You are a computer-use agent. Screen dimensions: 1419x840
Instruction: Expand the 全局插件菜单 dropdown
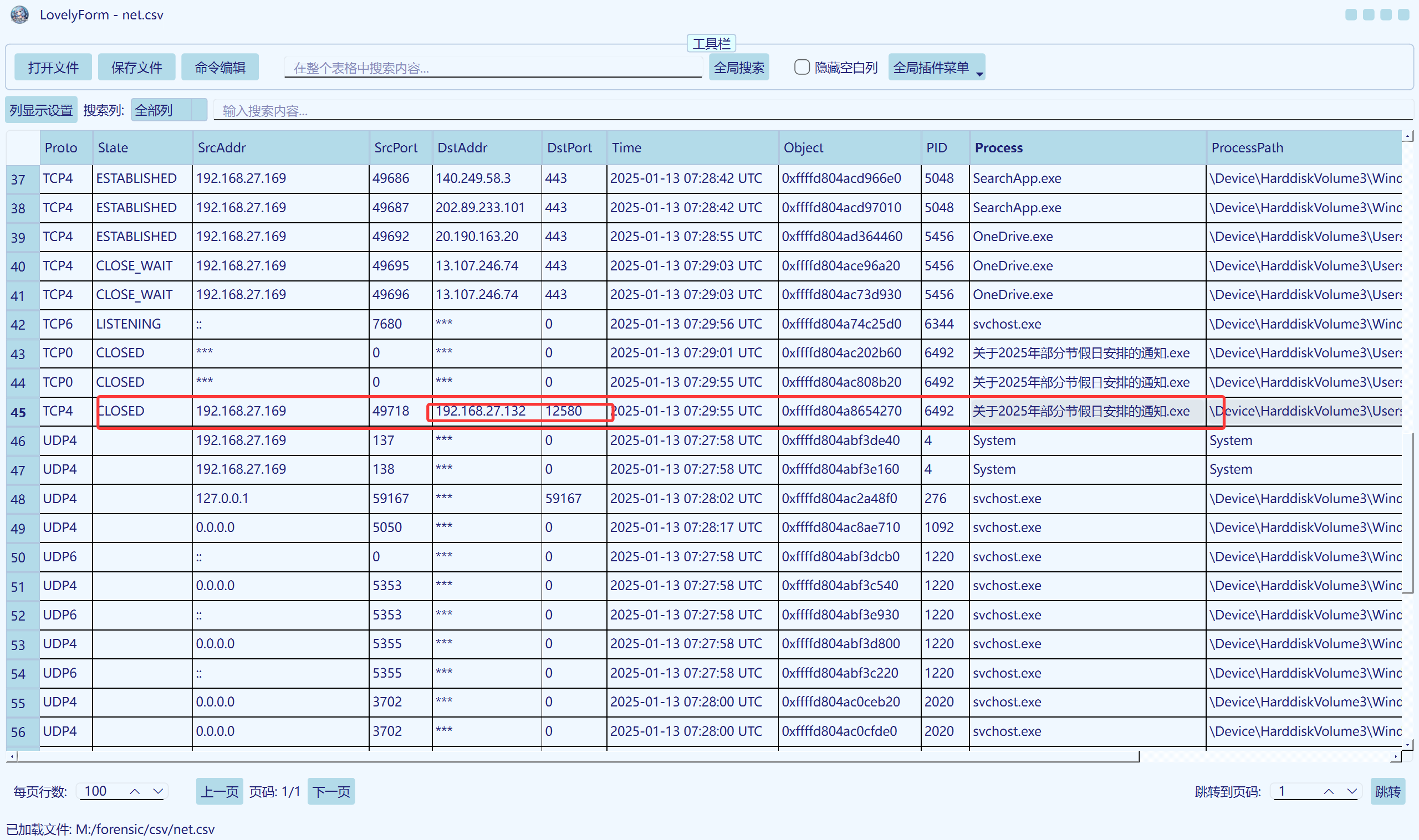click(937, 68)
